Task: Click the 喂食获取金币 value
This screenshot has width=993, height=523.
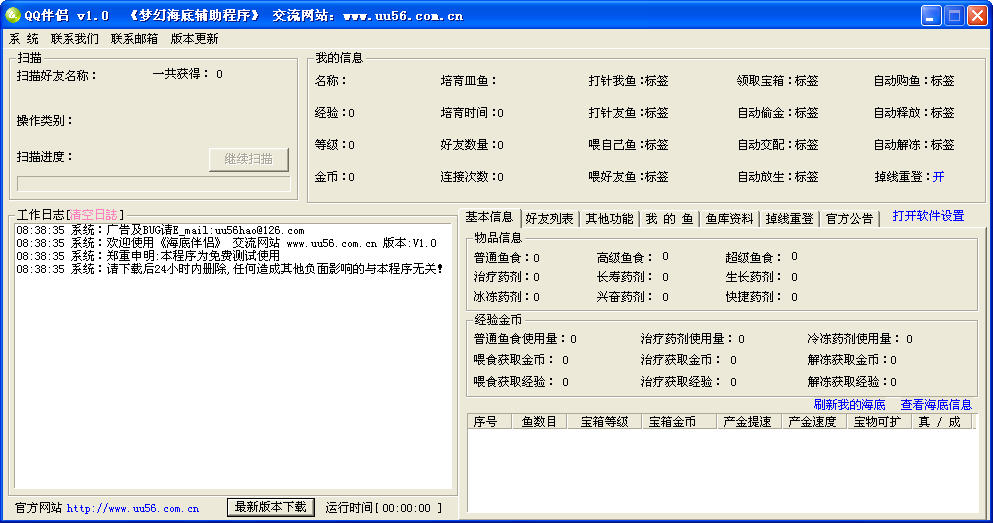Action: coord(565,360)
